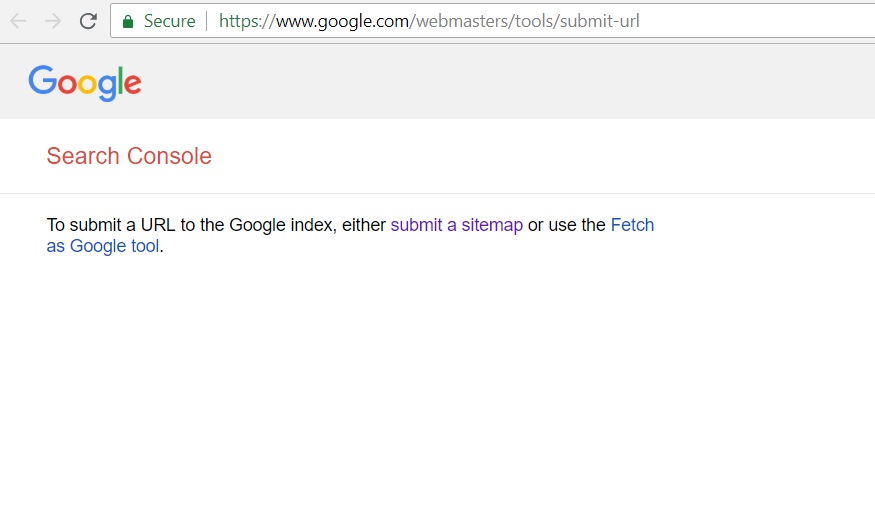
Task: Click the blue capital G in the logo
Action: tap(42, 80)
